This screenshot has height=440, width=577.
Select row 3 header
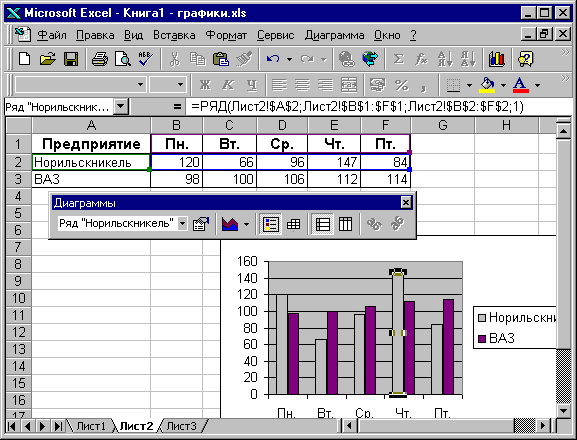click(18, 179)
